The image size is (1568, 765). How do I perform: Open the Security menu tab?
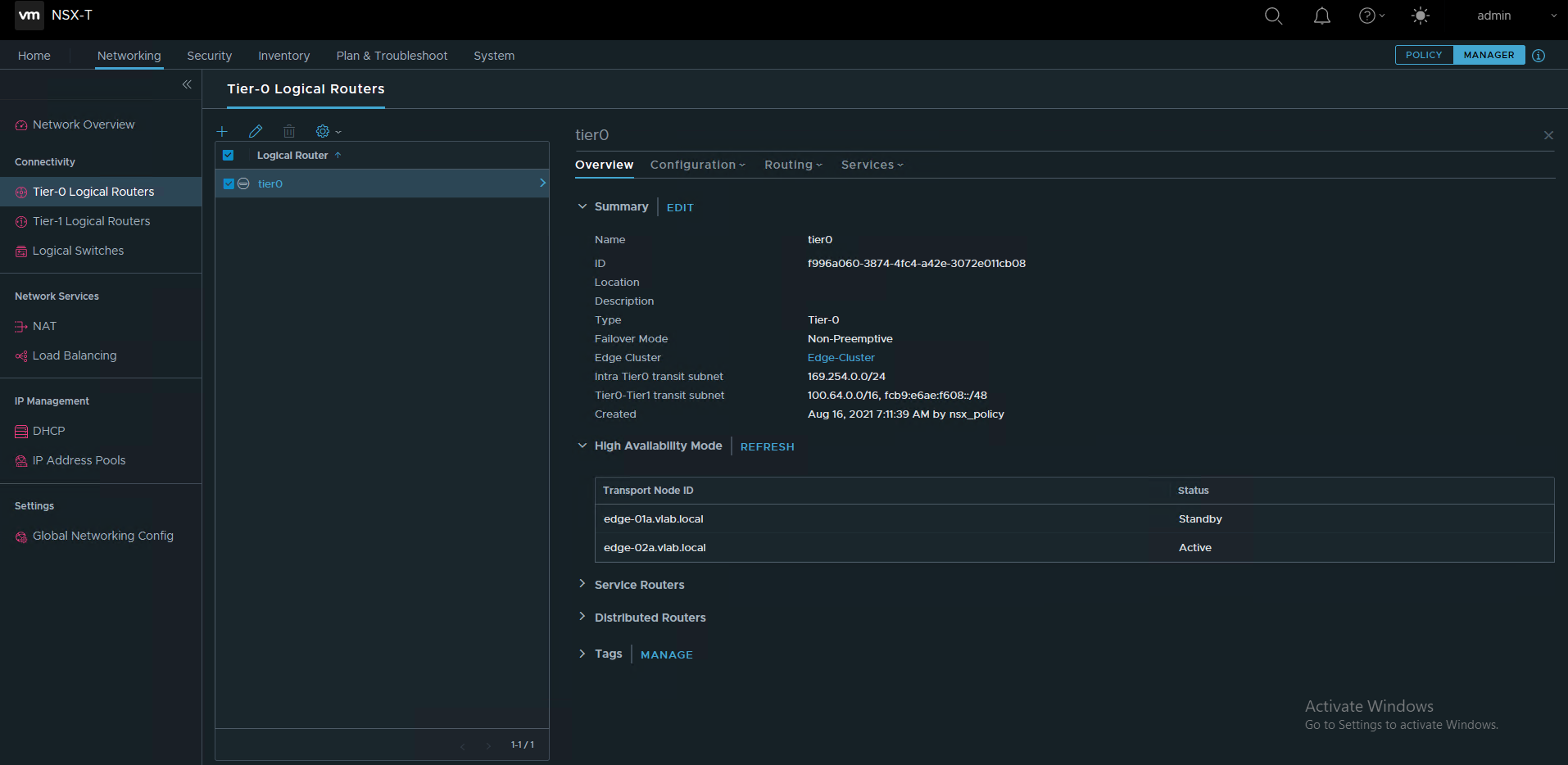click(209, 56)
